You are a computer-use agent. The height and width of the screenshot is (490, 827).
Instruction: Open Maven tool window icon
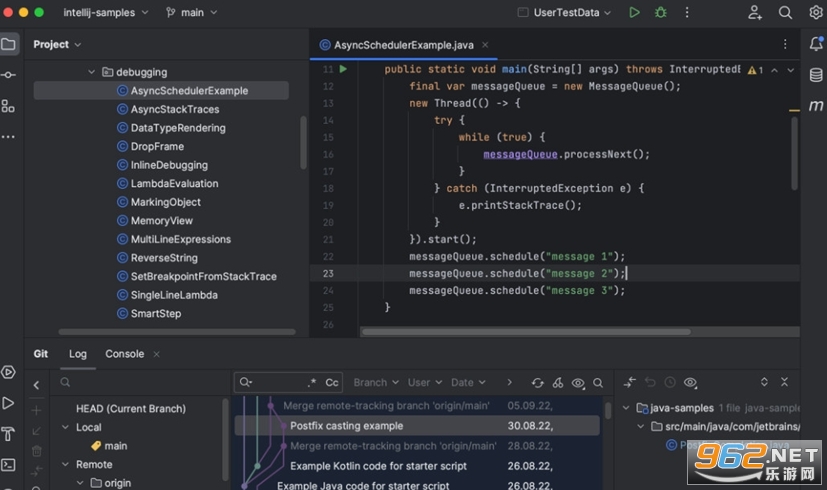pos(816,106)
